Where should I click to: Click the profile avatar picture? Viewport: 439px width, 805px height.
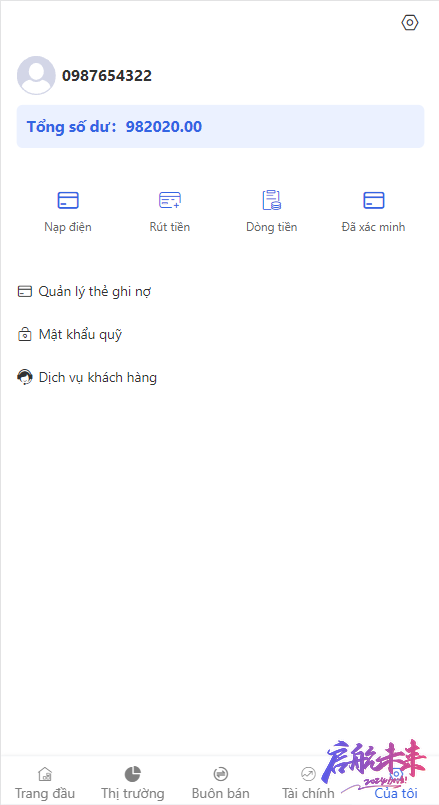point(36,75)
